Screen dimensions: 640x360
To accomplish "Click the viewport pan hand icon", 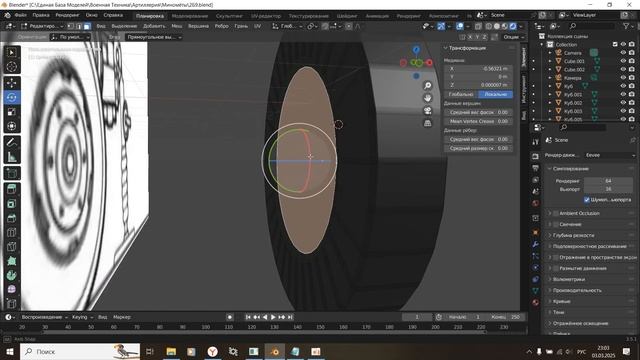I will click(x=427, y=98).
